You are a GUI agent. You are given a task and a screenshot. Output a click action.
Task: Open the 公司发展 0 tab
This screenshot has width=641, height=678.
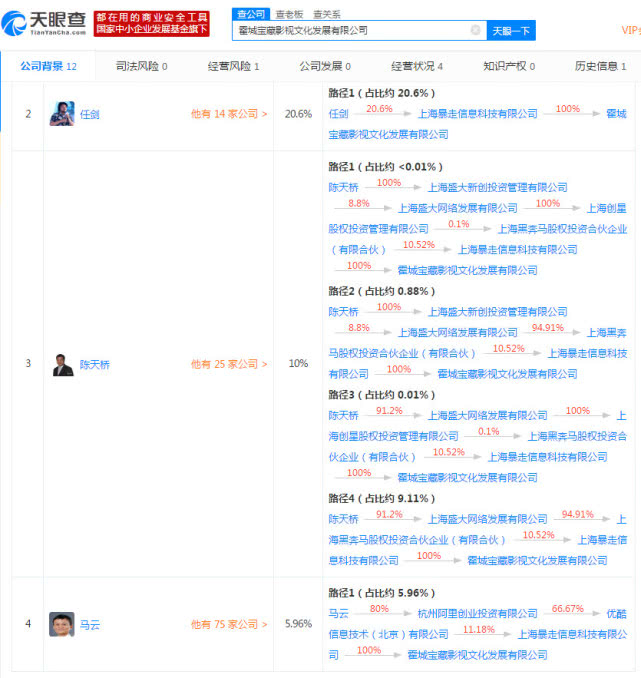(325, 66)
